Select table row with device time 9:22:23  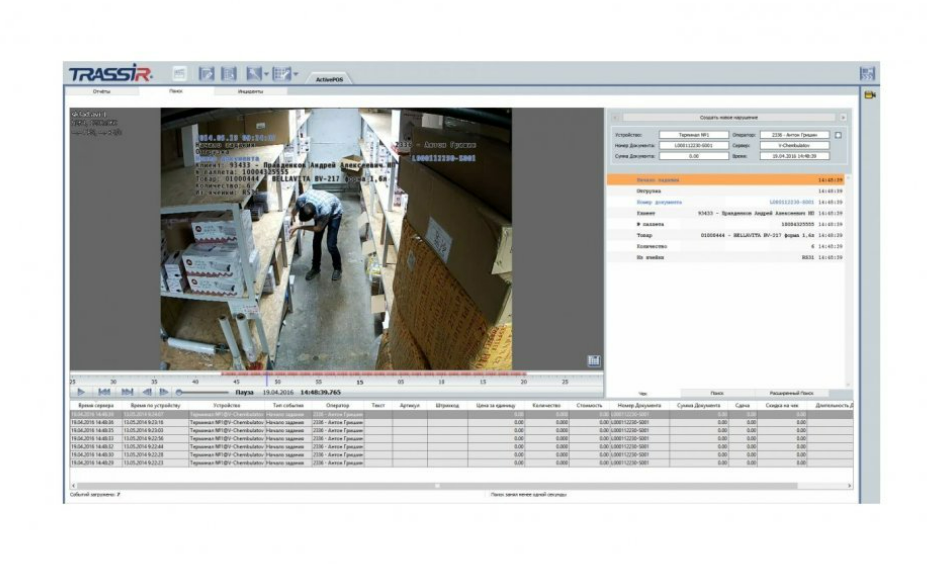pos(461,463)
